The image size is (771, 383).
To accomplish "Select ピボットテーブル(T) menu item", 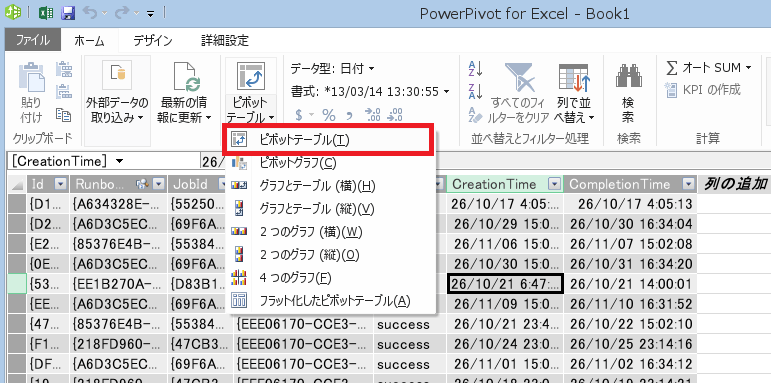I will point(328,140).
